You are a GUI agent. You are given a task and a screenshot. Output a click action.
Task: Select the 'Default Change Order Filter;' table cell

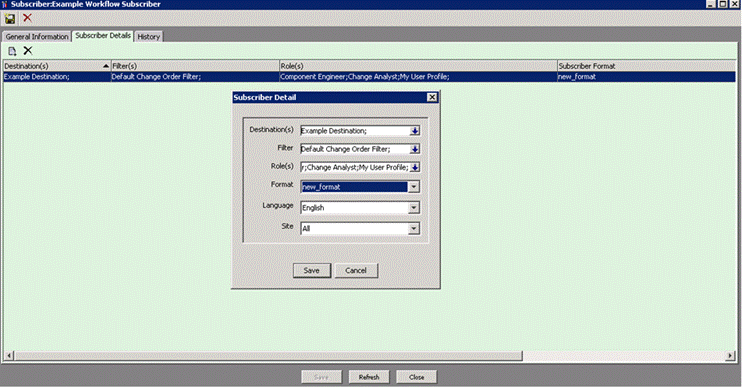195,77
